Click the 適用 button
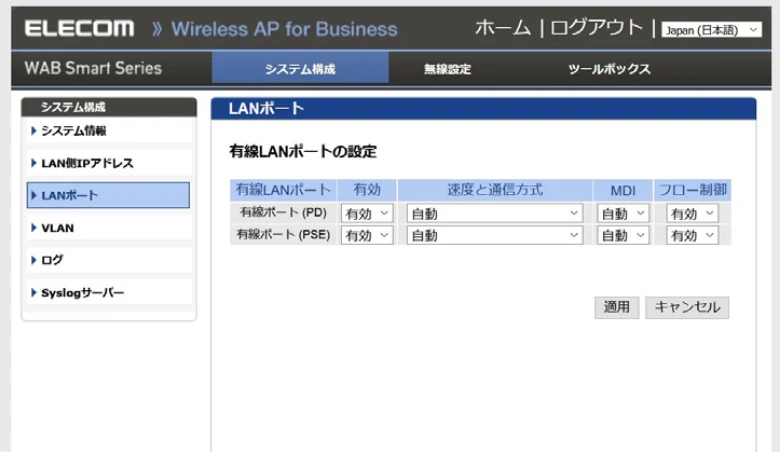The image size is (781, 455). click(x=617, y=307)
